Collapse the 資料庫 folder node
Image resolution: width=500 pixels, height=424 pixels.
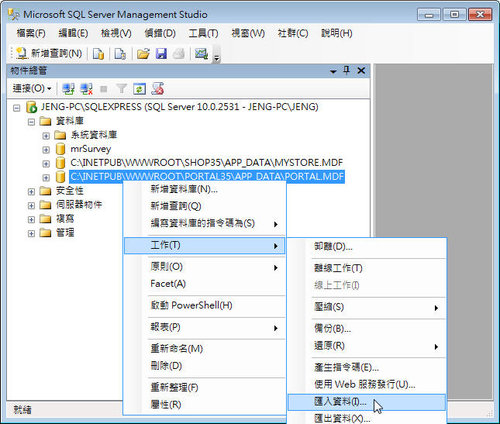31,122
